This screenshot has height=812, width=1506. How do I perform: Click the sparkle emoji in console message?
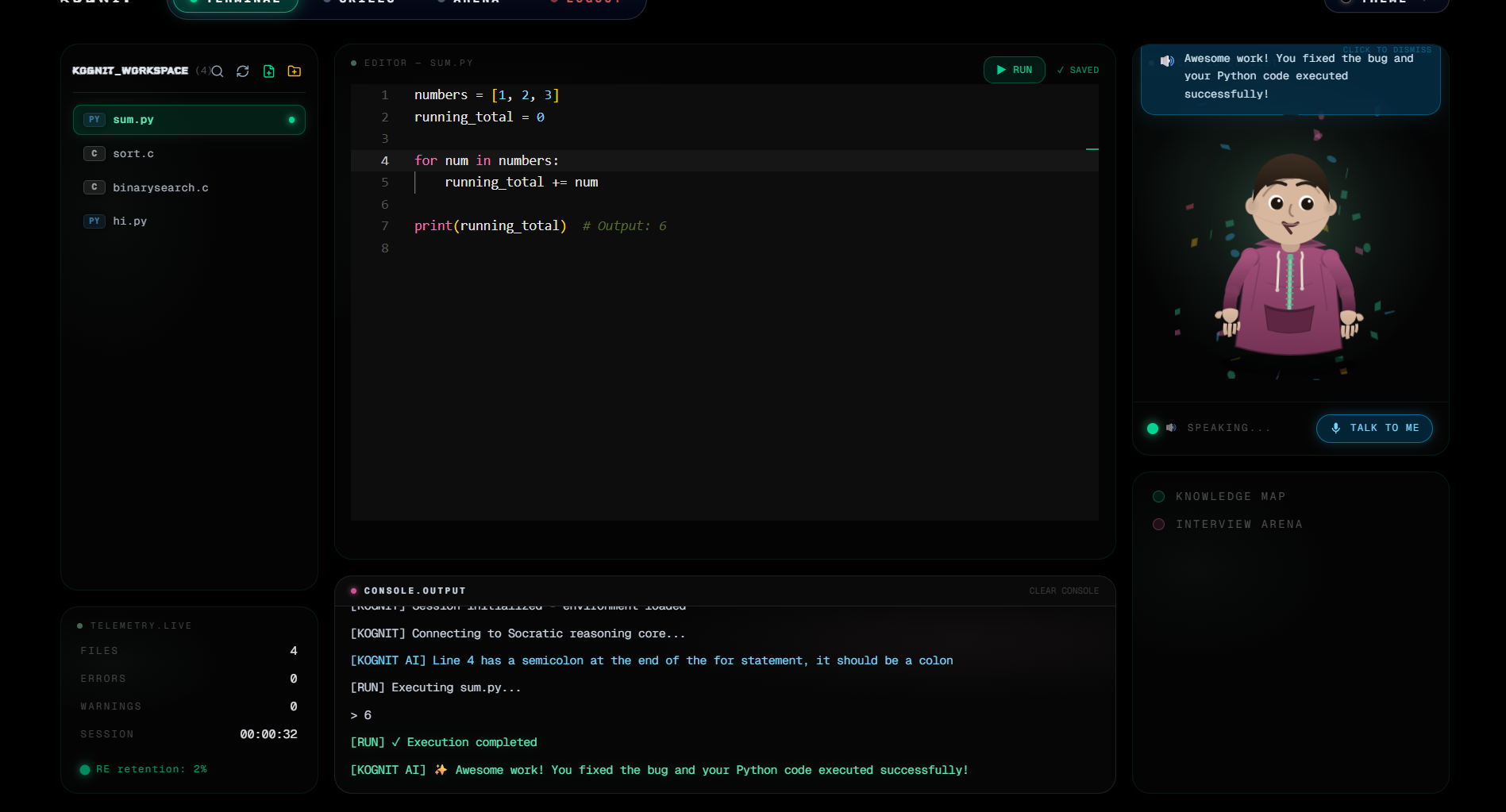[x=441, y=771]
